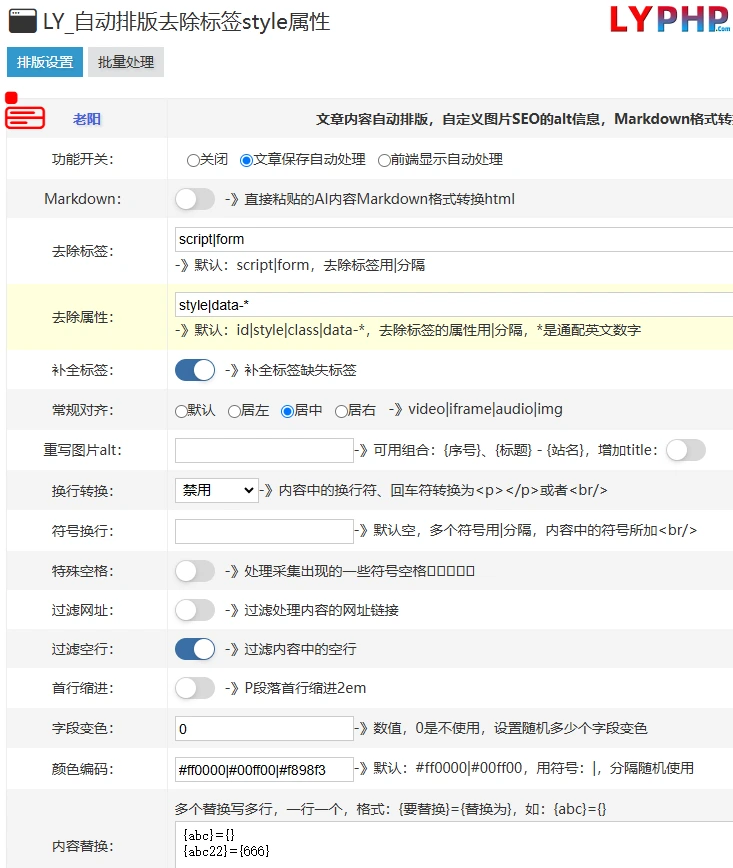Click the '过滤处理内容的网址链接' description
This screenshot has height=868, width=733.
tap(321, 610)
